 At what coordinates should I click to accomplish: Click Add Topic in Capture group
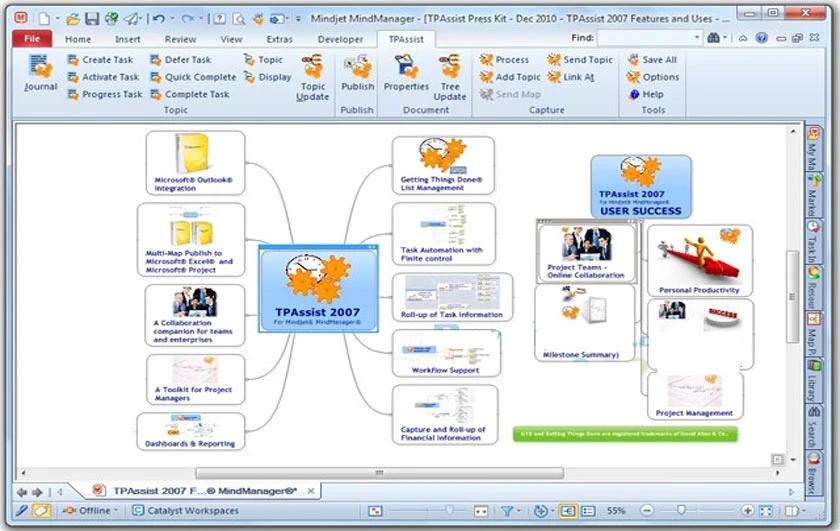(x=510, y=77)
